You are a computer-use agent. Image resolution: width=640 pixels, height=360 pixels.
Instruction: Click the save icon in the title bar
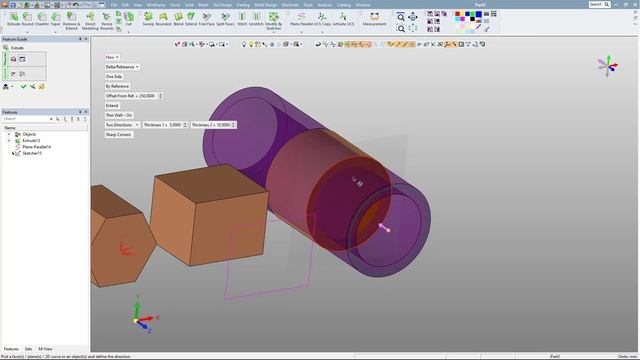click(13, 5)
